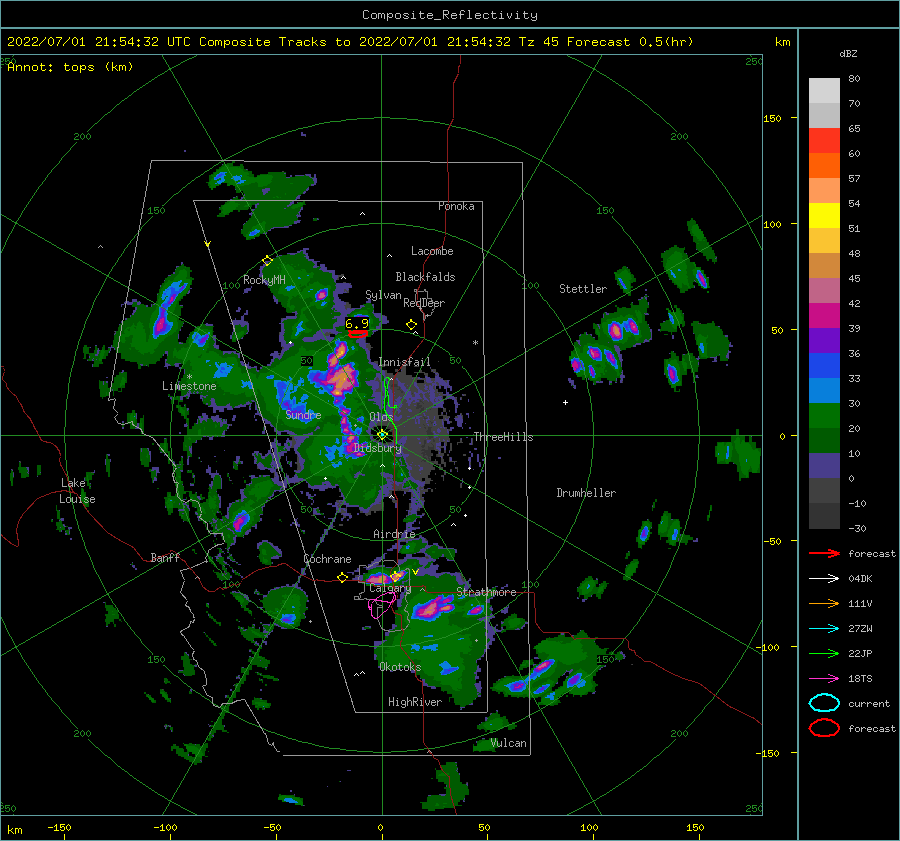Click the Didsbury town label
The height and width of the screenshot is (841, 900).
click(x=377, y=448)
